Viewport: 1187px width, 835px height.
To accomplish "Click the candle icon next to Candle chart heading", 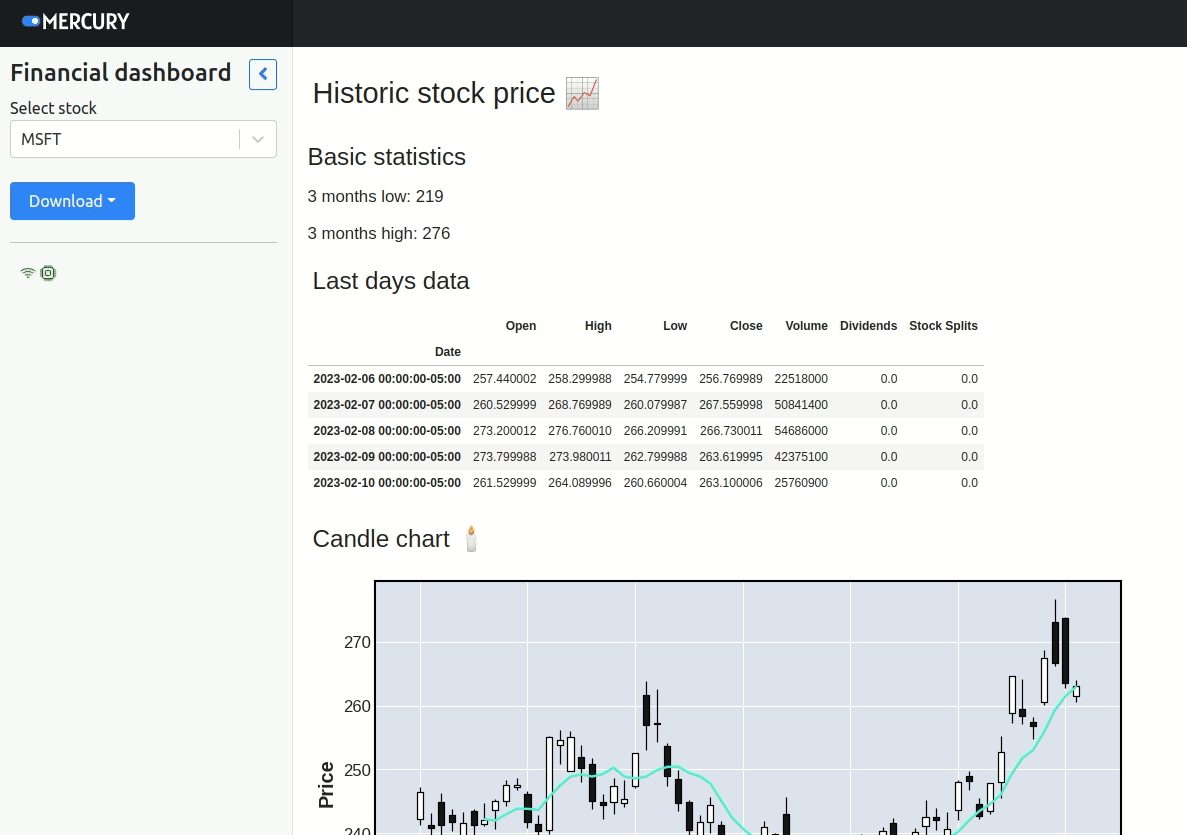I will pos(470,538).
